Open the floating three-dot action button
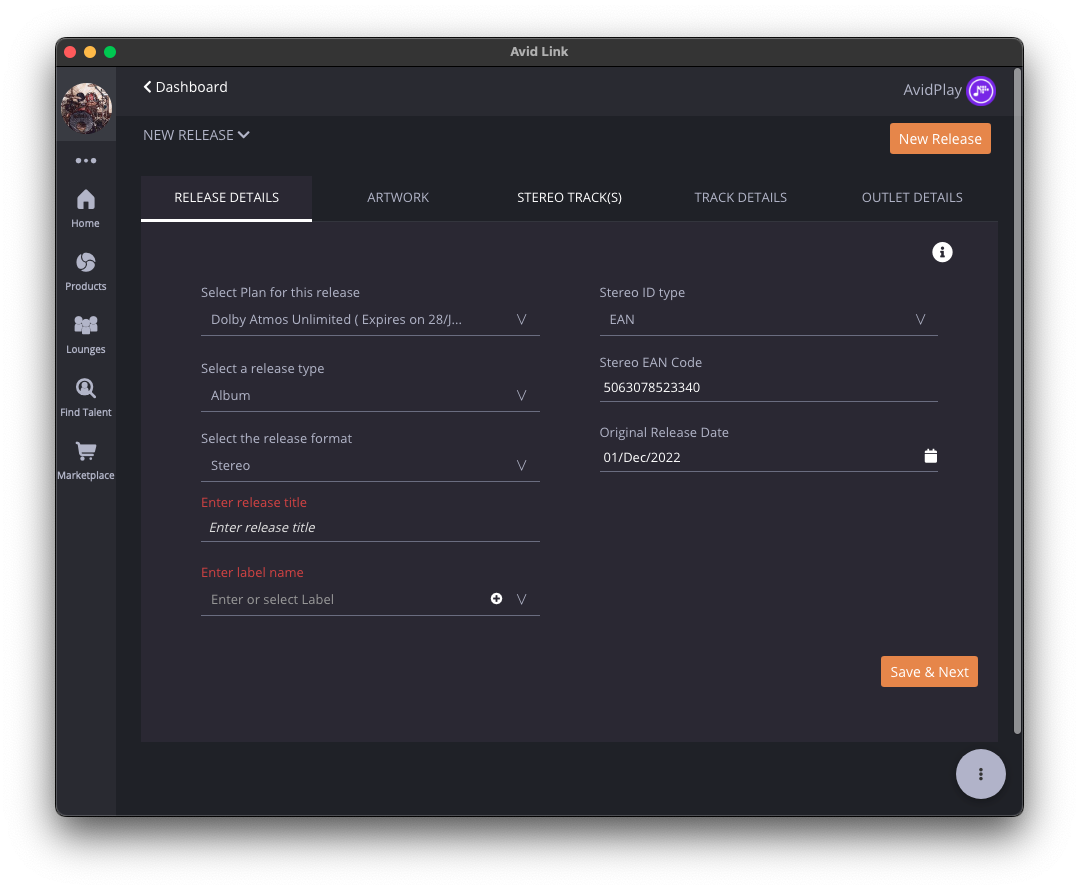Image resolution: width=1079 pixels, height=890 pixels. tap(981, 774)
